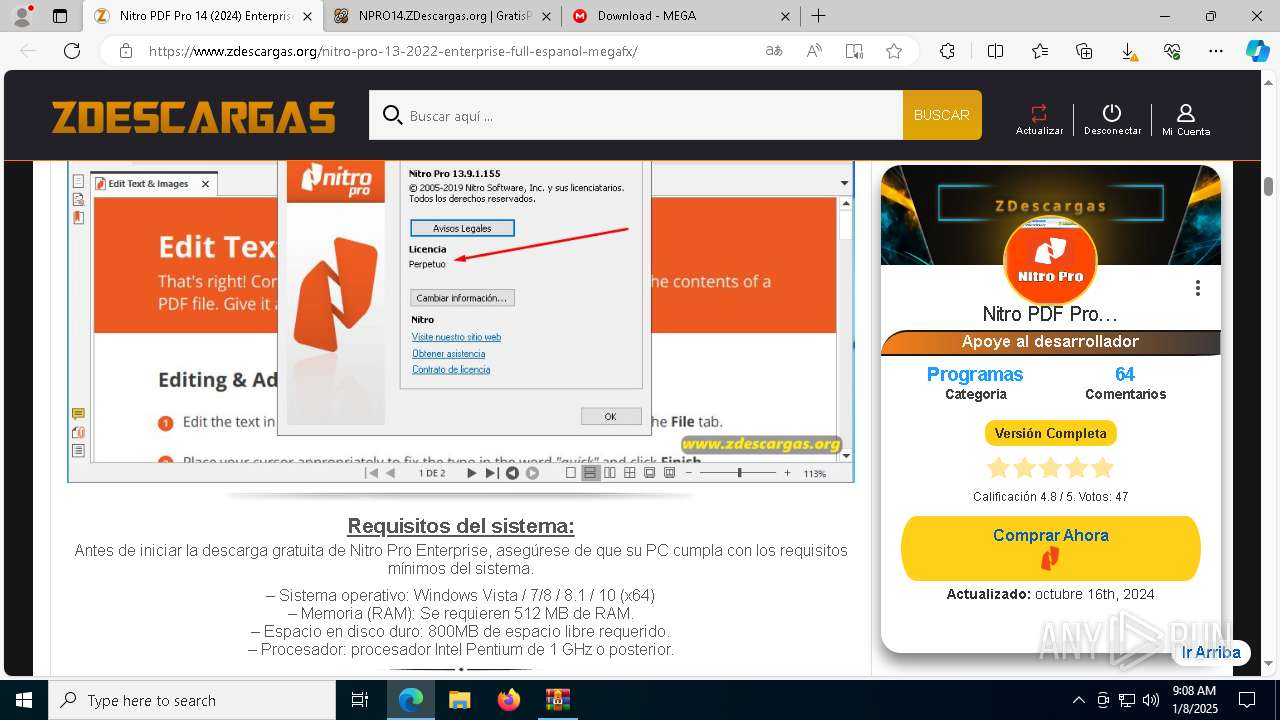This screenshot has width=1280, height=720.
Task: Click the page vertical scrollbar thumb
Action: (x=1268, y=187)
